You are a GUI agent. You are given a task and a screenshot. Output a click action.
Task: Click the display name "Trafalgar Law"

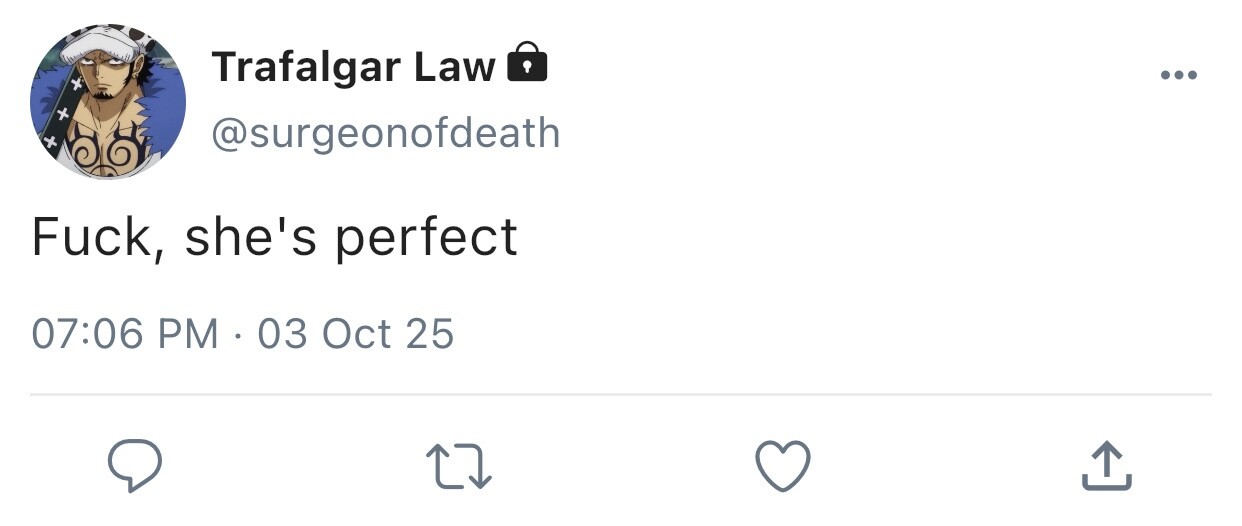(x=353, y=67)
